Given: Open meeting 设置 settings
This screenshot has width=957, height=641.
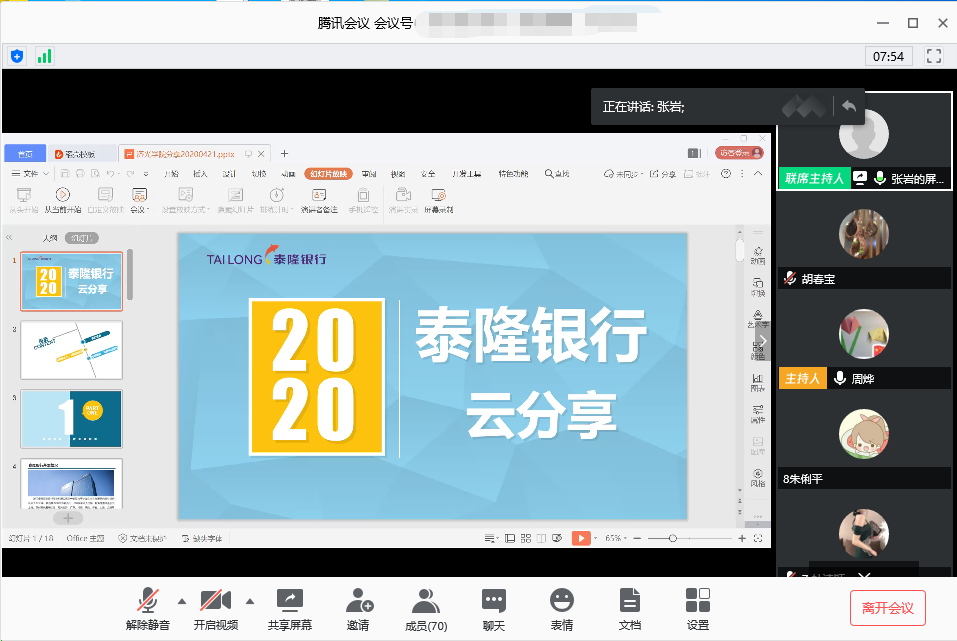Looking at the screenshot, I should coord(698,609).
